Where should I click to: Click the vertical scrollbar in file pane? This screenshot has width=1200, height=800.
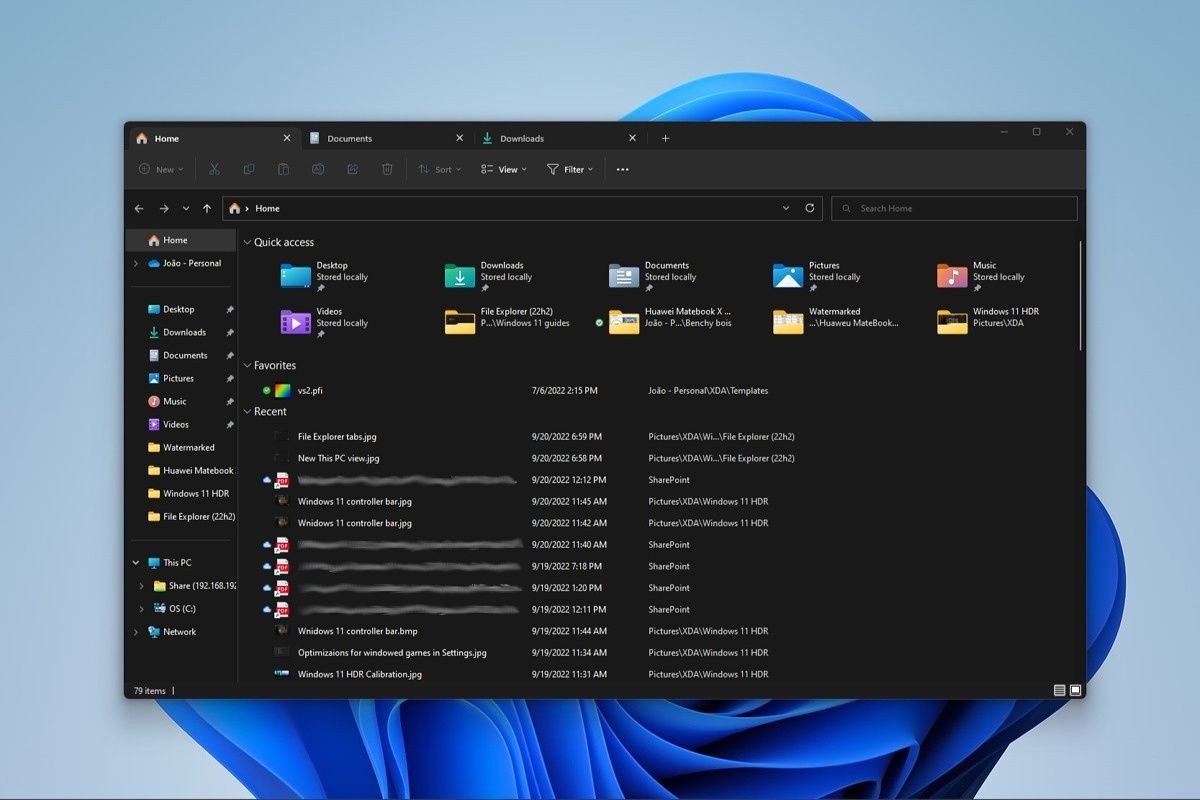point(1080,295)
